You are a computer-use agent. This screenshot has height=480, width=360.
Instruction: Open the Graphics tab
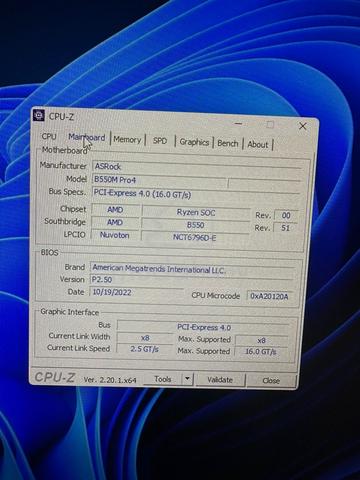(x=194, y=142)
